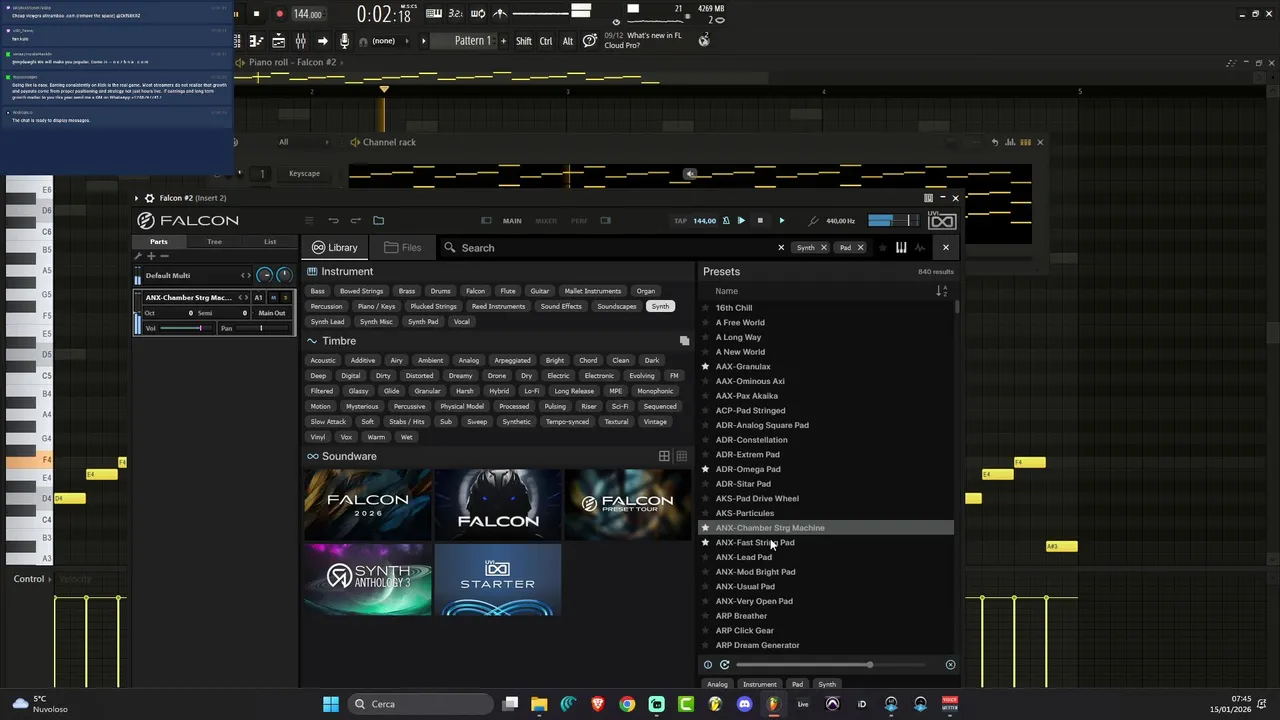
Task: Toggle the Synth instrument tag
Action: point(660,306)
